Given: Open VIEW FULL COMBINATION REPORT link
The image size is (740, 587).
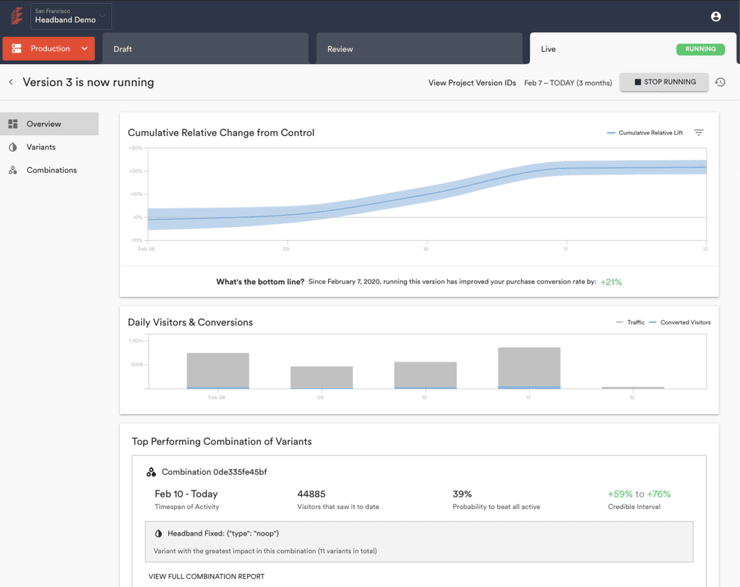Looking at the screenshot, I should [x=206, y=576].
